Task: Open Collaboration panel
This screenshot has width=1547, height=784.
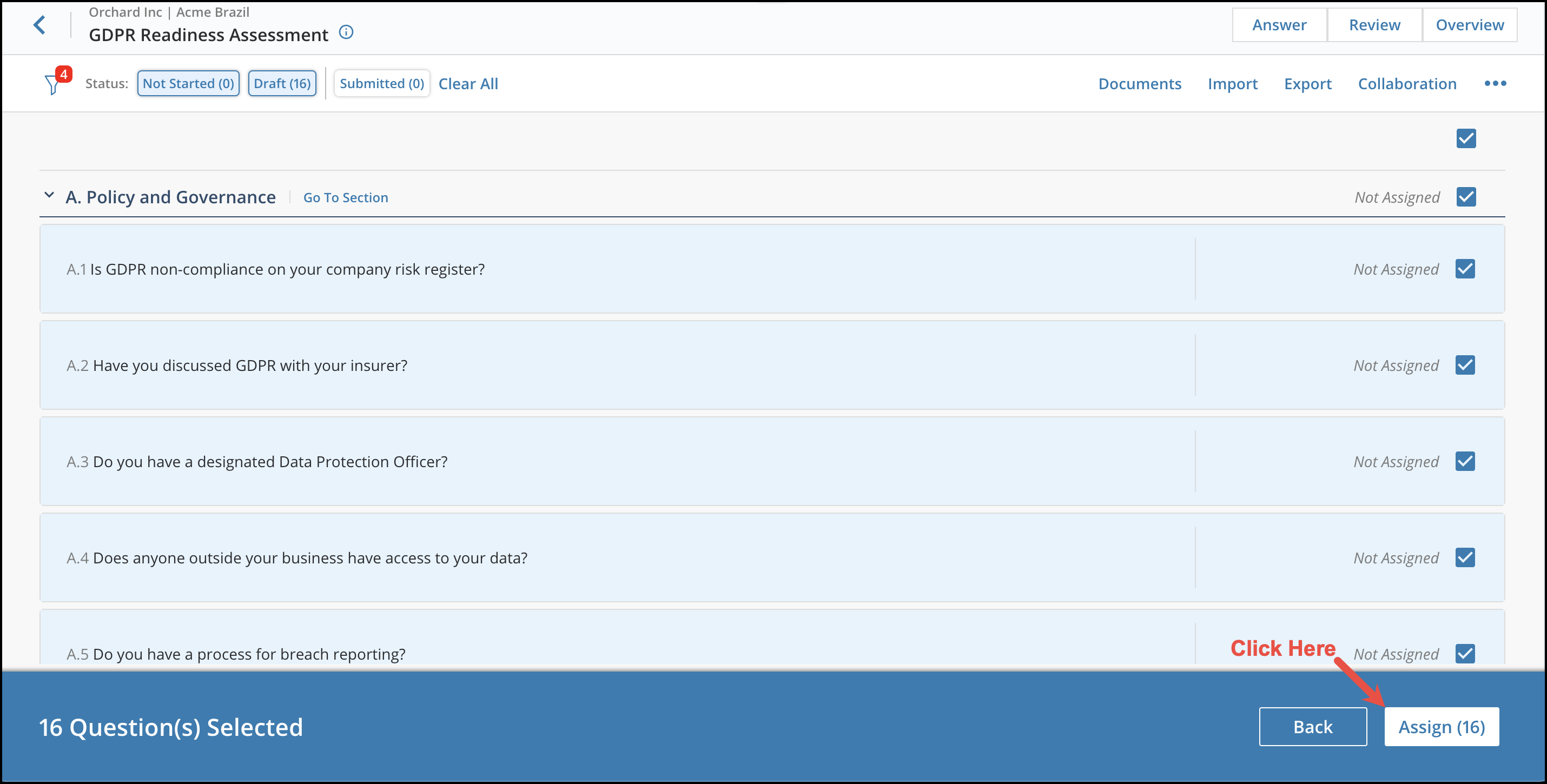Action: click(x=1407, y=83)
